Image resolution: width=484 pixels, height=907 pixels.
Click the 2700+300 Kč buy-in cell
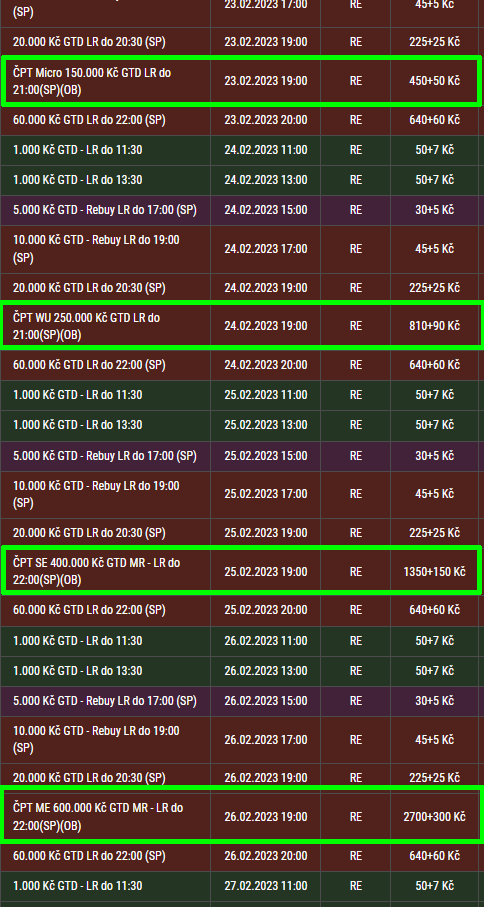(x=434, y=817)
